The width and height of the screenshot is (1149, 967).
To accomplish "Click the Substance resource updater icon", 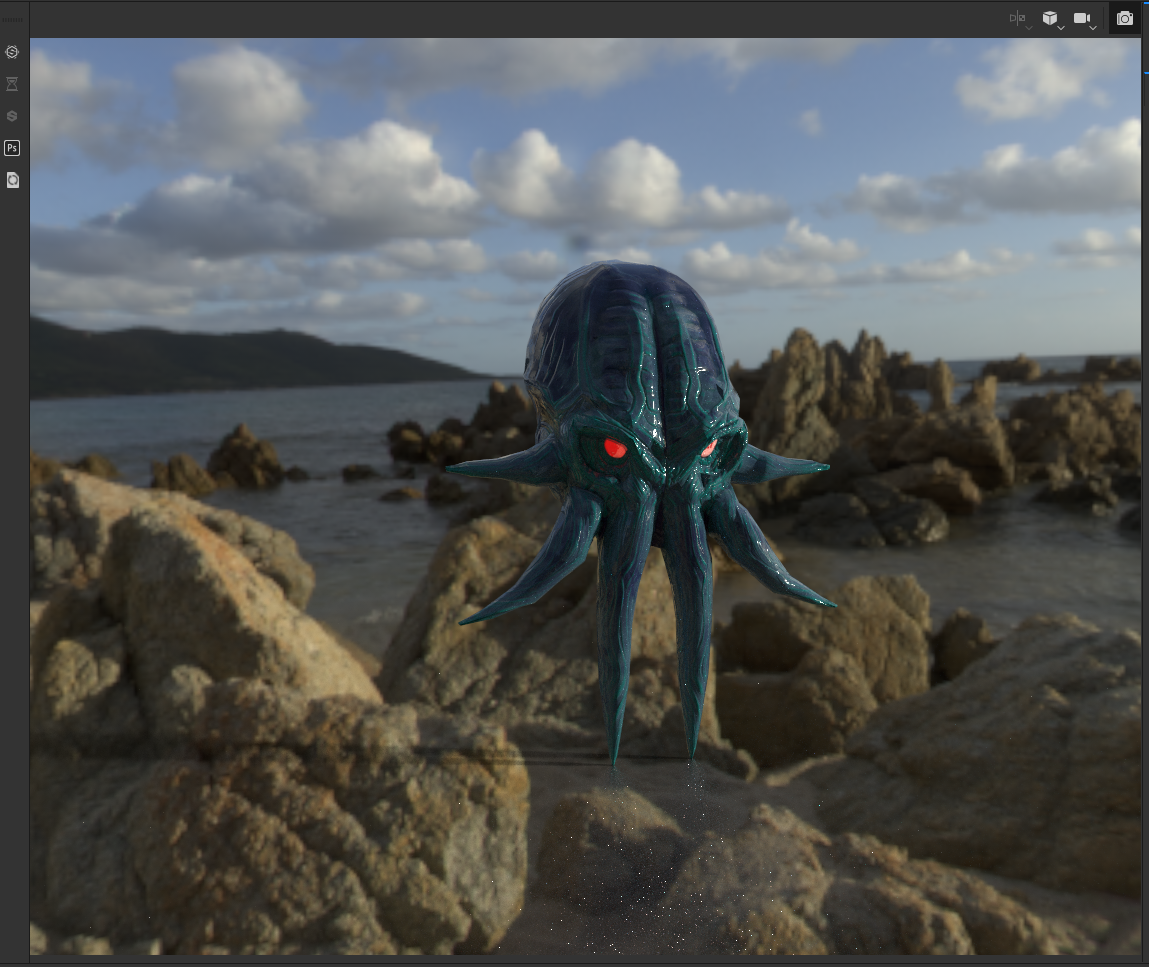I will (12, 52).
